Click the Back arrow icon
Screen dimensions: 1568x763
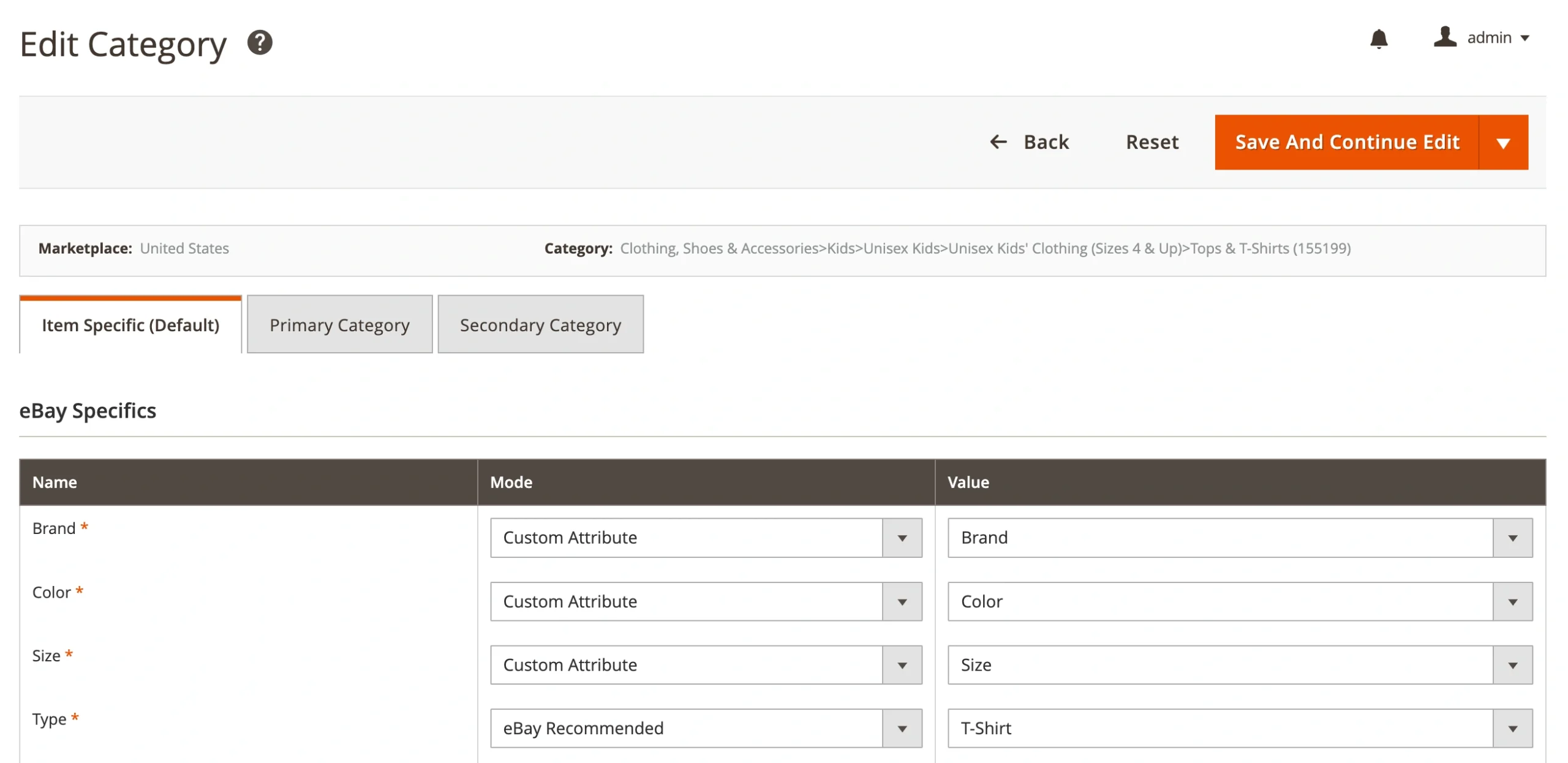tap(998, 142)
